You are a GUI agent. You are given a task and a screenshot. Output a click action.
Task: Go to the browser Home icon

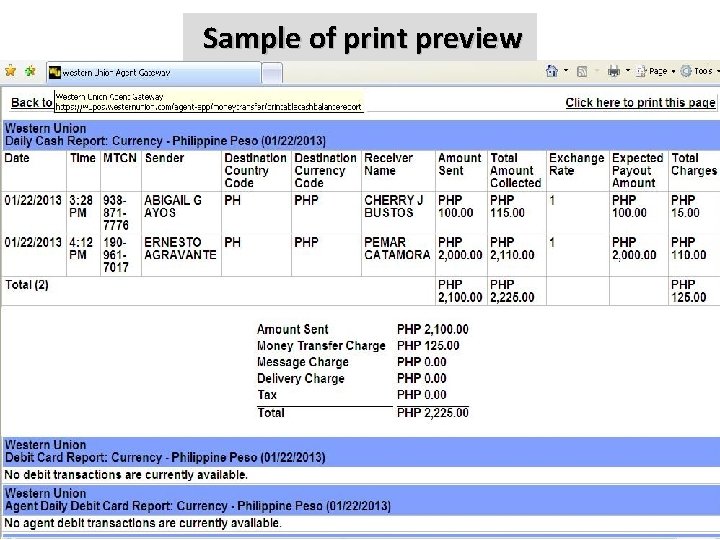click(x=551, y=71)
